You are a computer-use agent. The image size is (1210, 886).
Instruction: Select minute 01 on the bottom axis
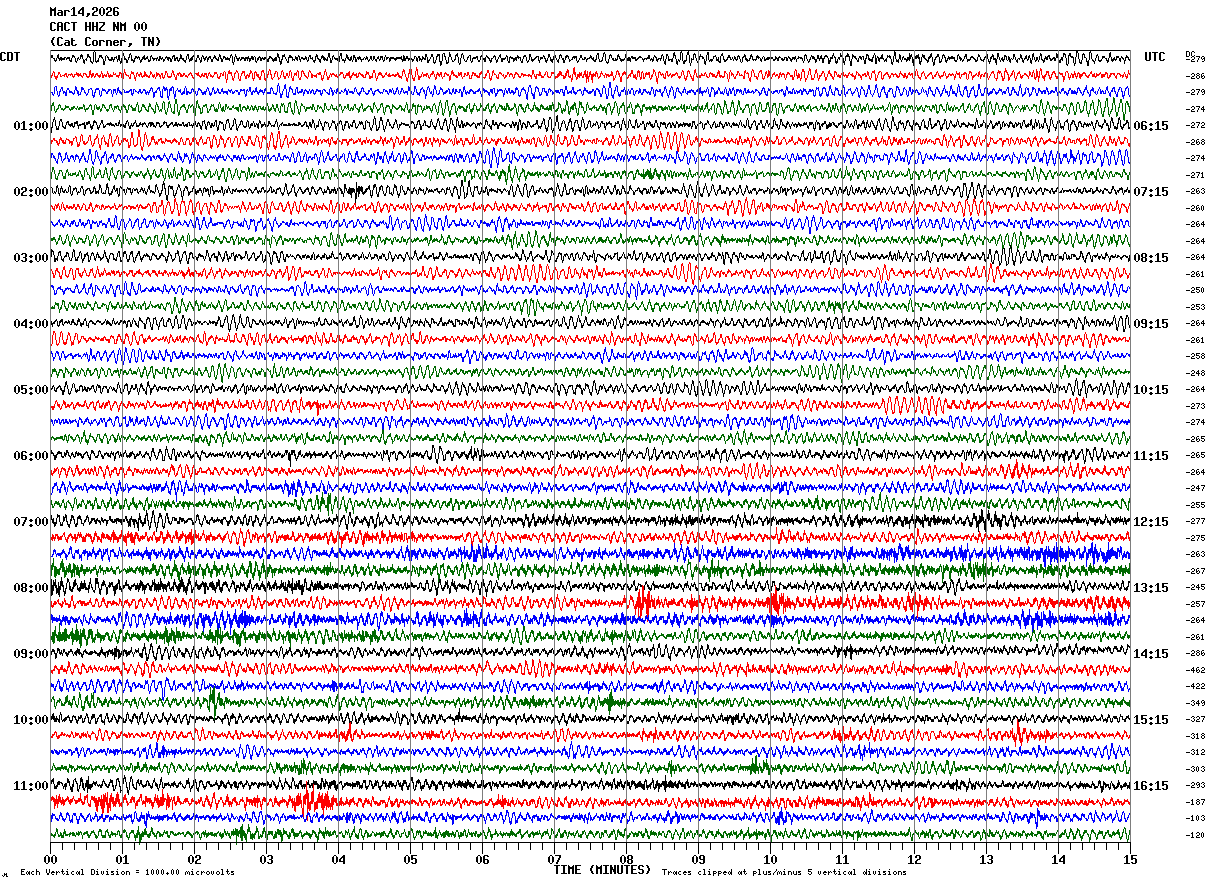(122, 859)
